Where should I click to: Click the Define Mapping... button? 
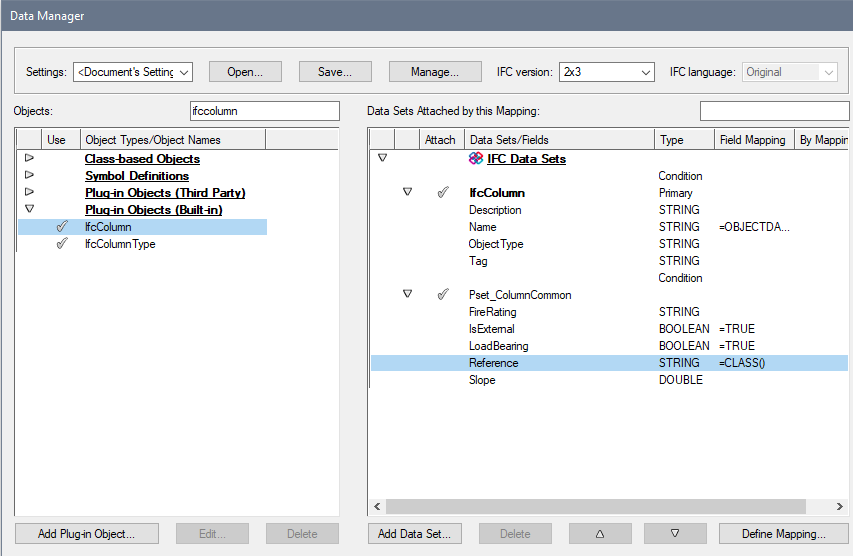(782, 534)
